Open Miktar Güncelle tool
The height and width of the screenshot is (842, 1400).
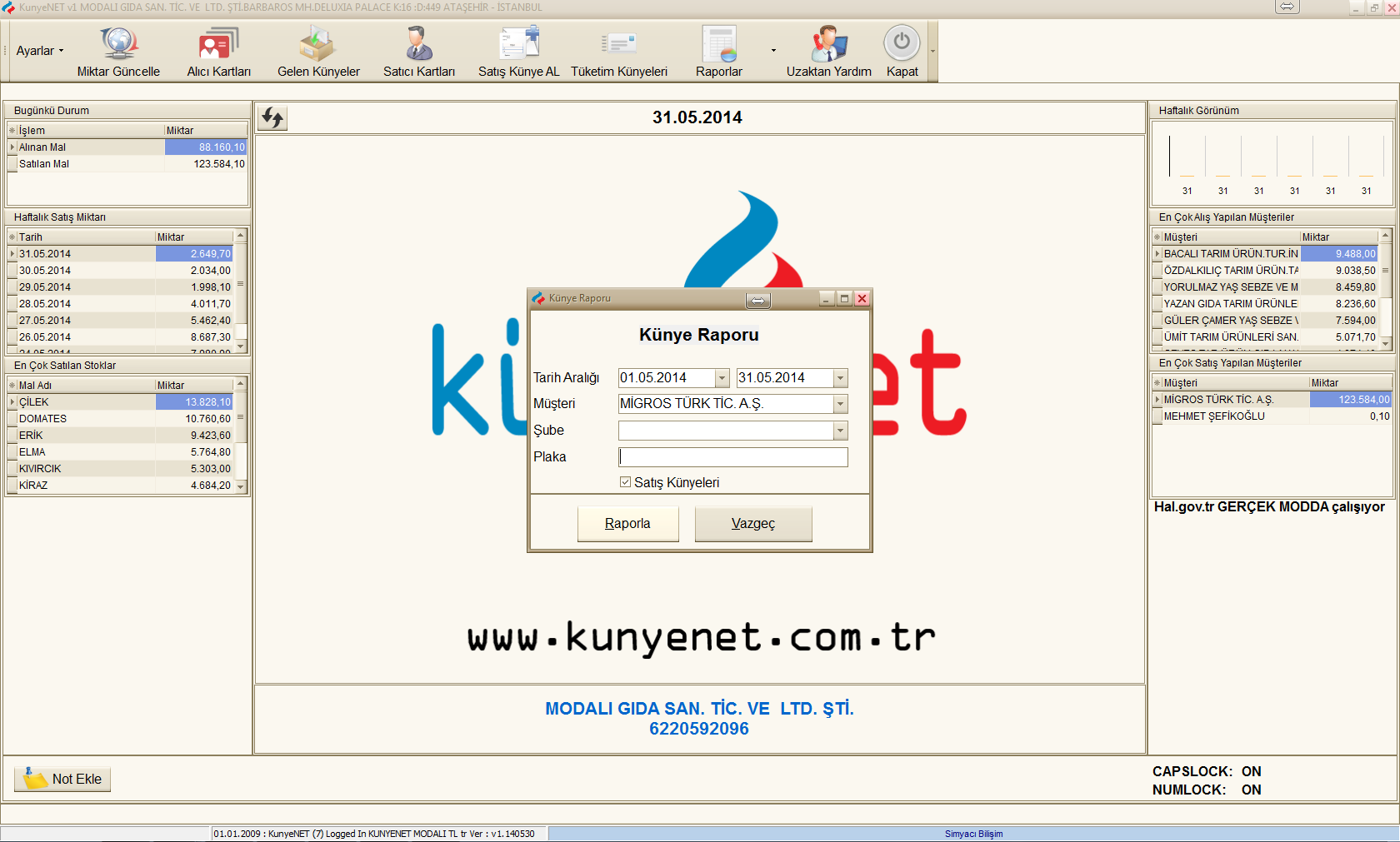(x=118, y=52)
